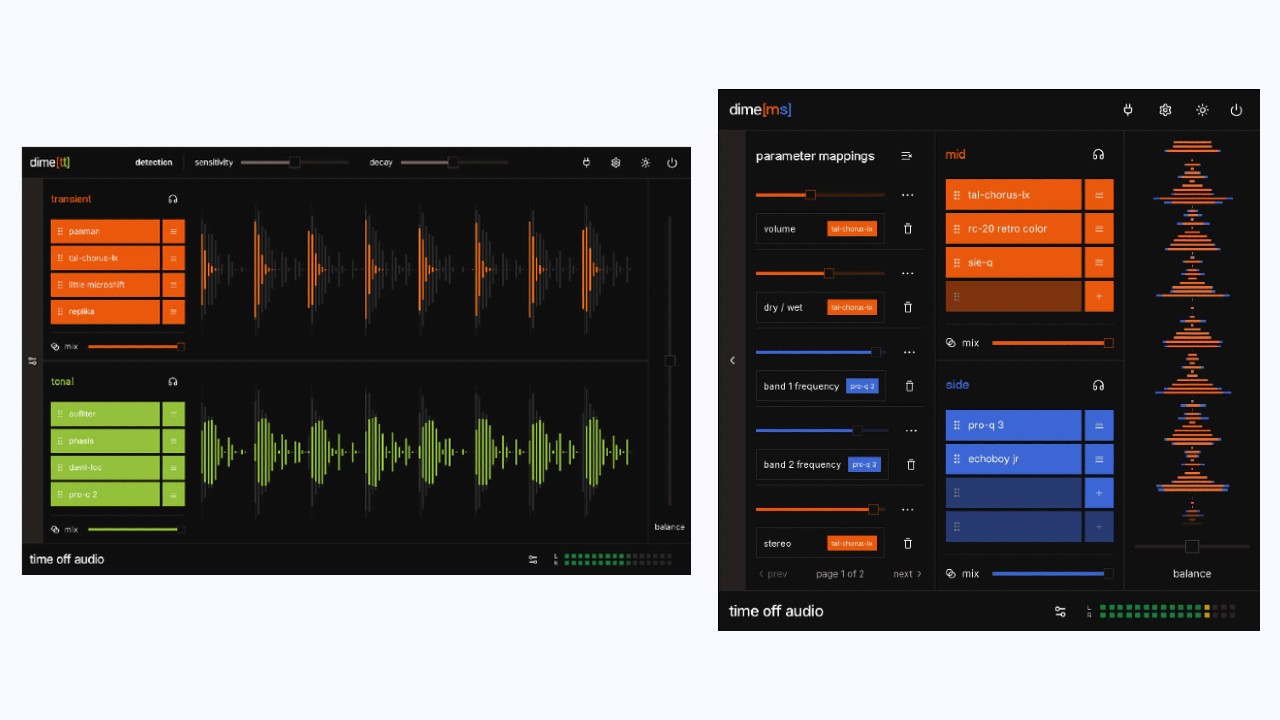Screen dimensions: 1280x720
Task: Click drag handle on tal-chorus-lx mid slot
Action: click(x=957, y=195)
